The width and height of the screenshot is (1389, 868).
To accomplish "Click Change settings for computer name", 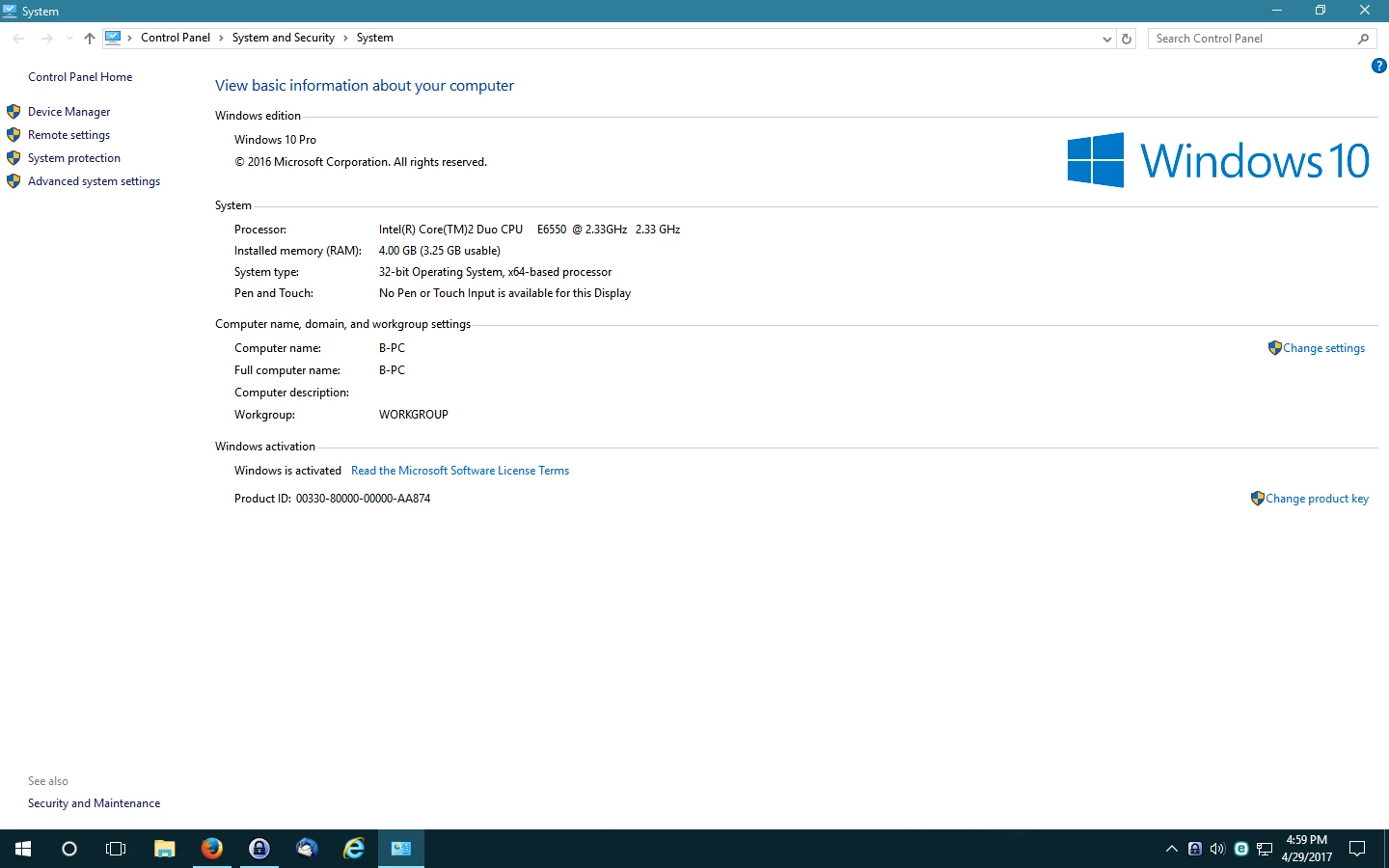I will tap(1323, 348).
